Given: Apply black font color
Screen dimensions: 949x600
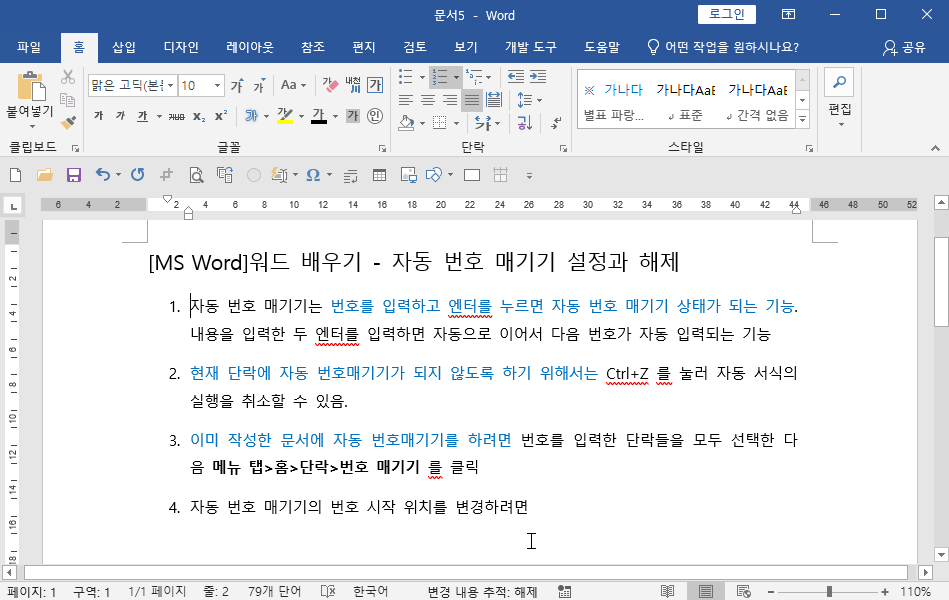Looking at the screenshot, I should [319, 116].
